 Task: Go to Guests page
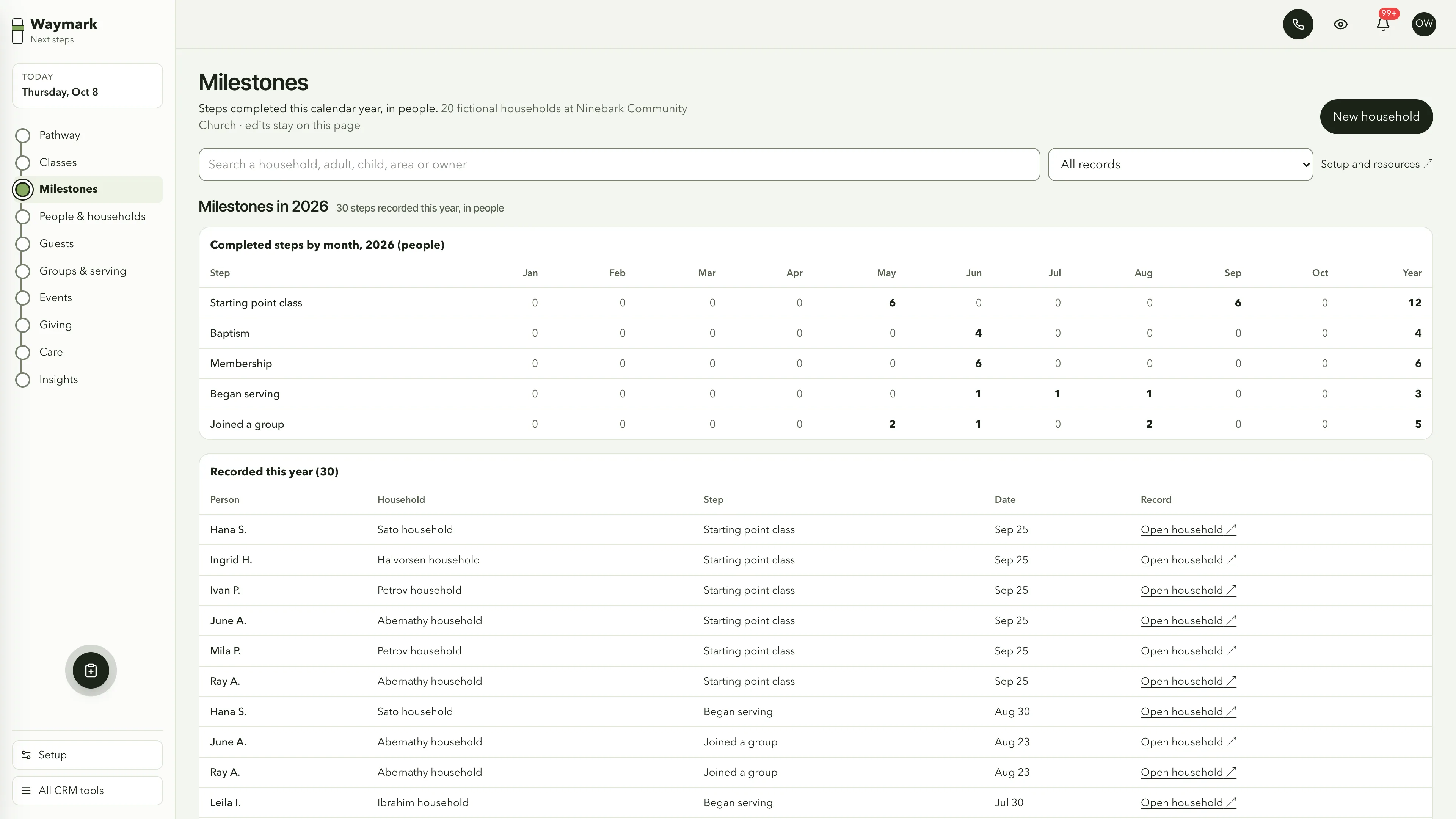tap(88, 243)
